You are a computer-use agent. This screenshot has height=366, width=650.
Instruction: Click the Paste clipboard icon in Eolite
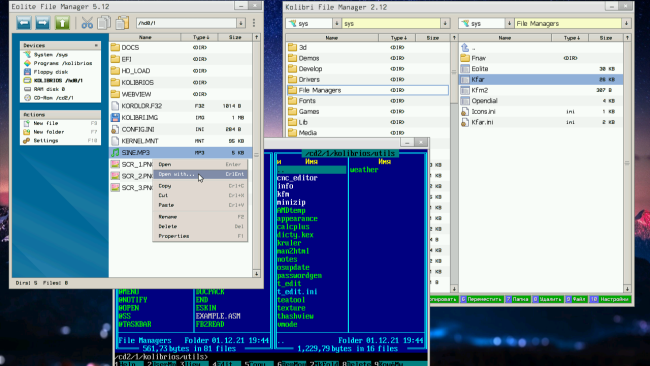point(122,23)
